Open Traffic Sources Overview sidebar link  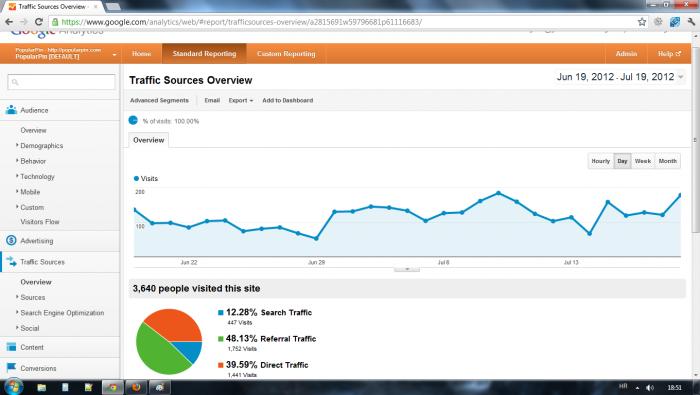coord(36,282)
